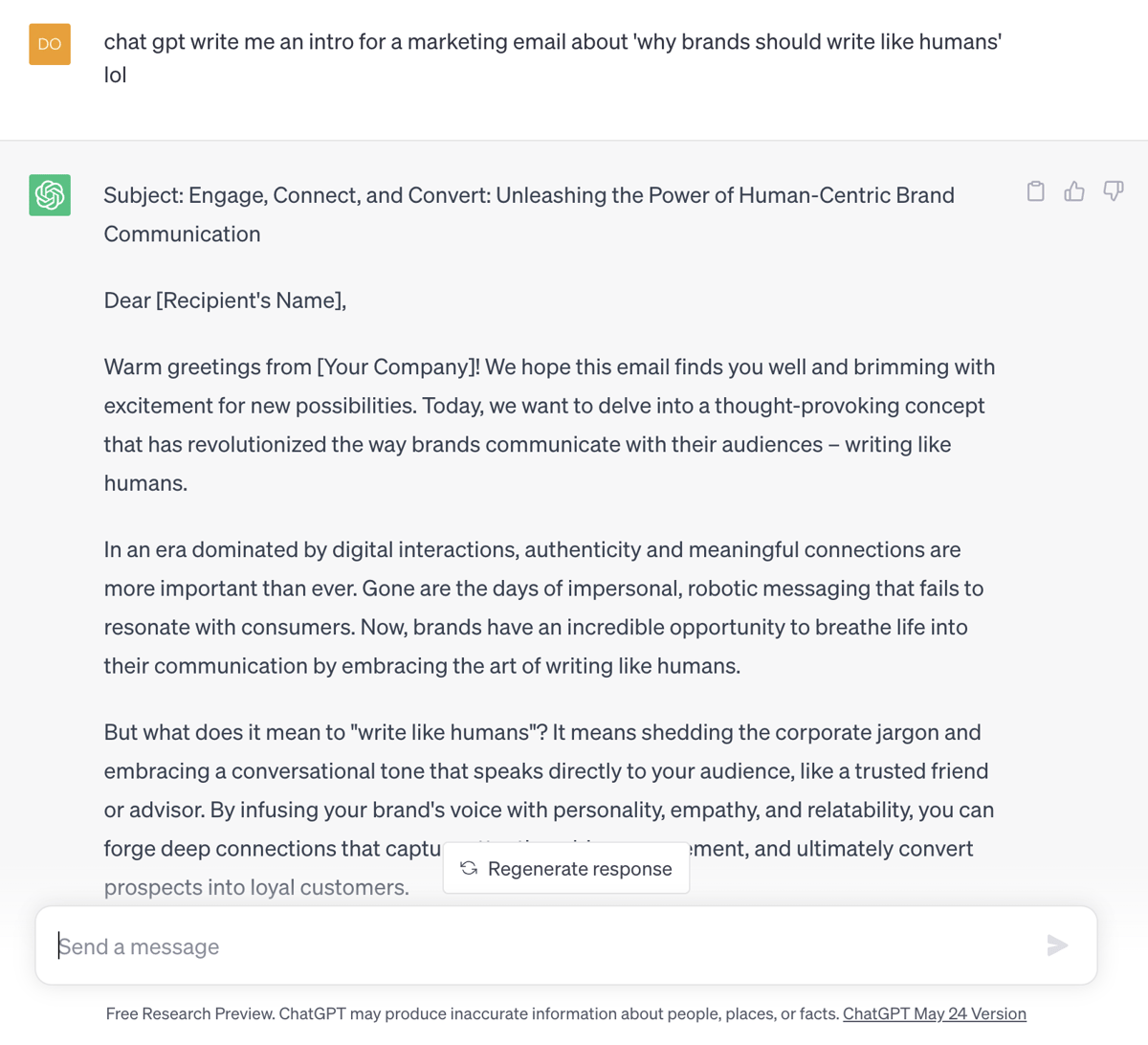Image resolution: width=1148 pixels, height=1045 pixels.
Task: Focus the Send a message input field
Action: coord(566,945)
